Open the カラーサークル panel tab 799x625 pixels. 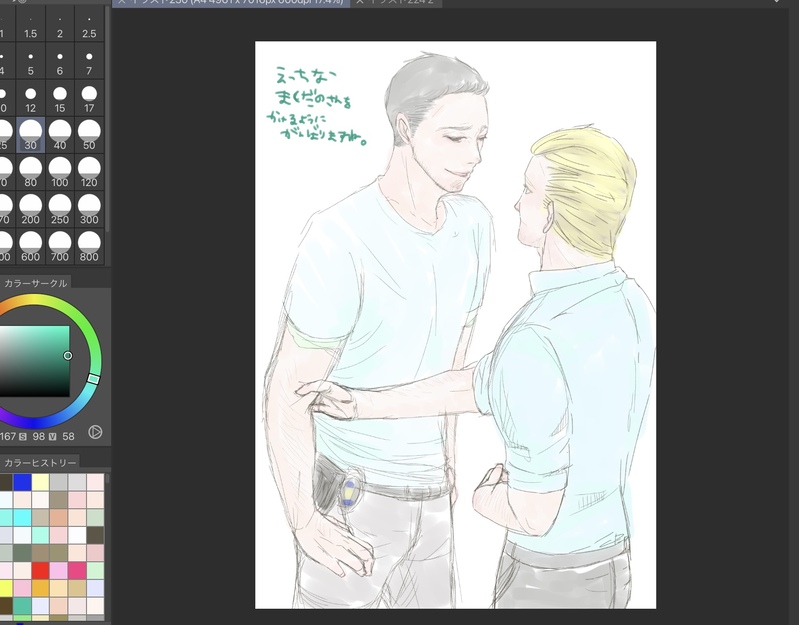35,283
